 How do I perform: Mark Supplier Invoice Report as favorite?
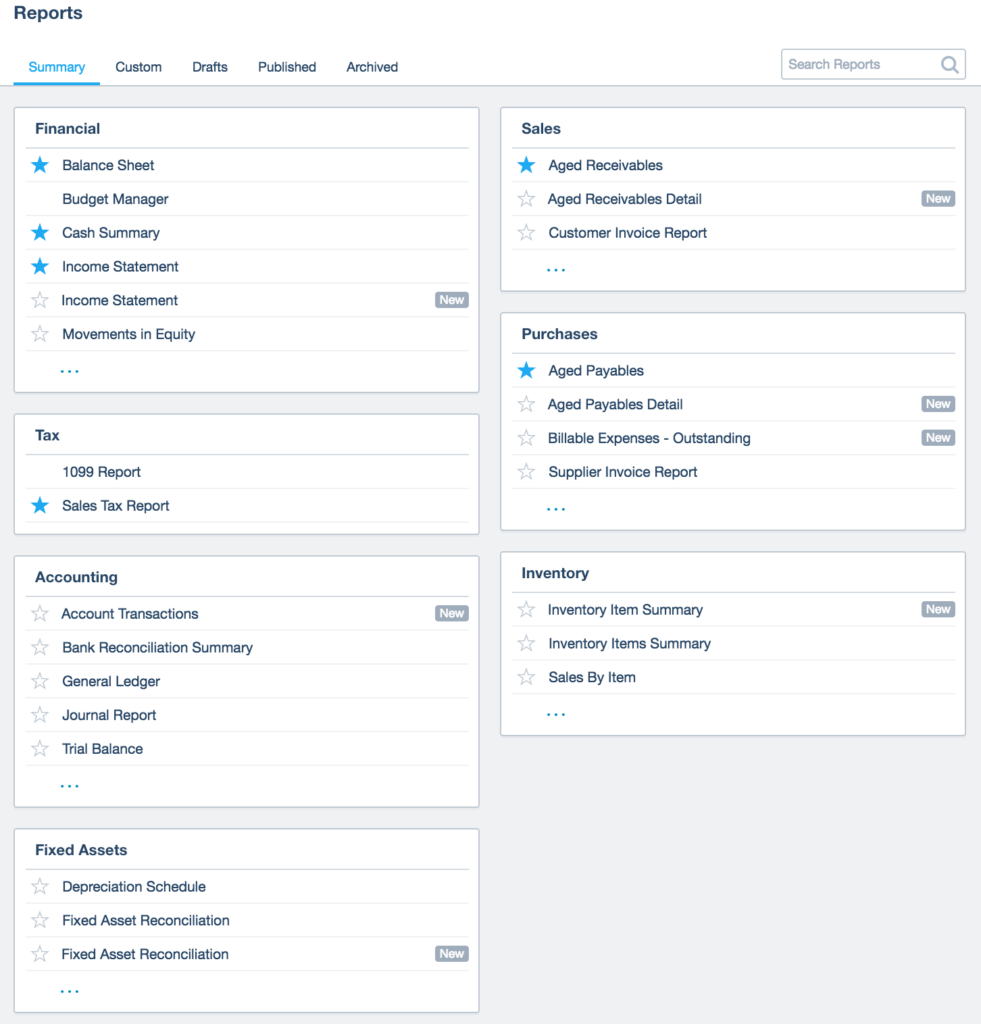coord(526,471)
